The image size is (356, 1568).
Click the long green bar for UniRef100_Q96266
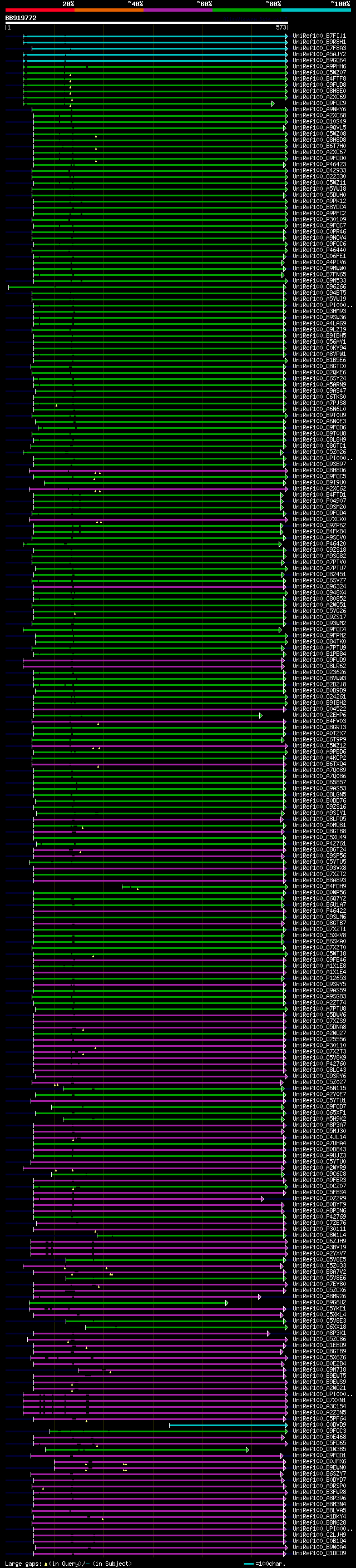(147, 286)
